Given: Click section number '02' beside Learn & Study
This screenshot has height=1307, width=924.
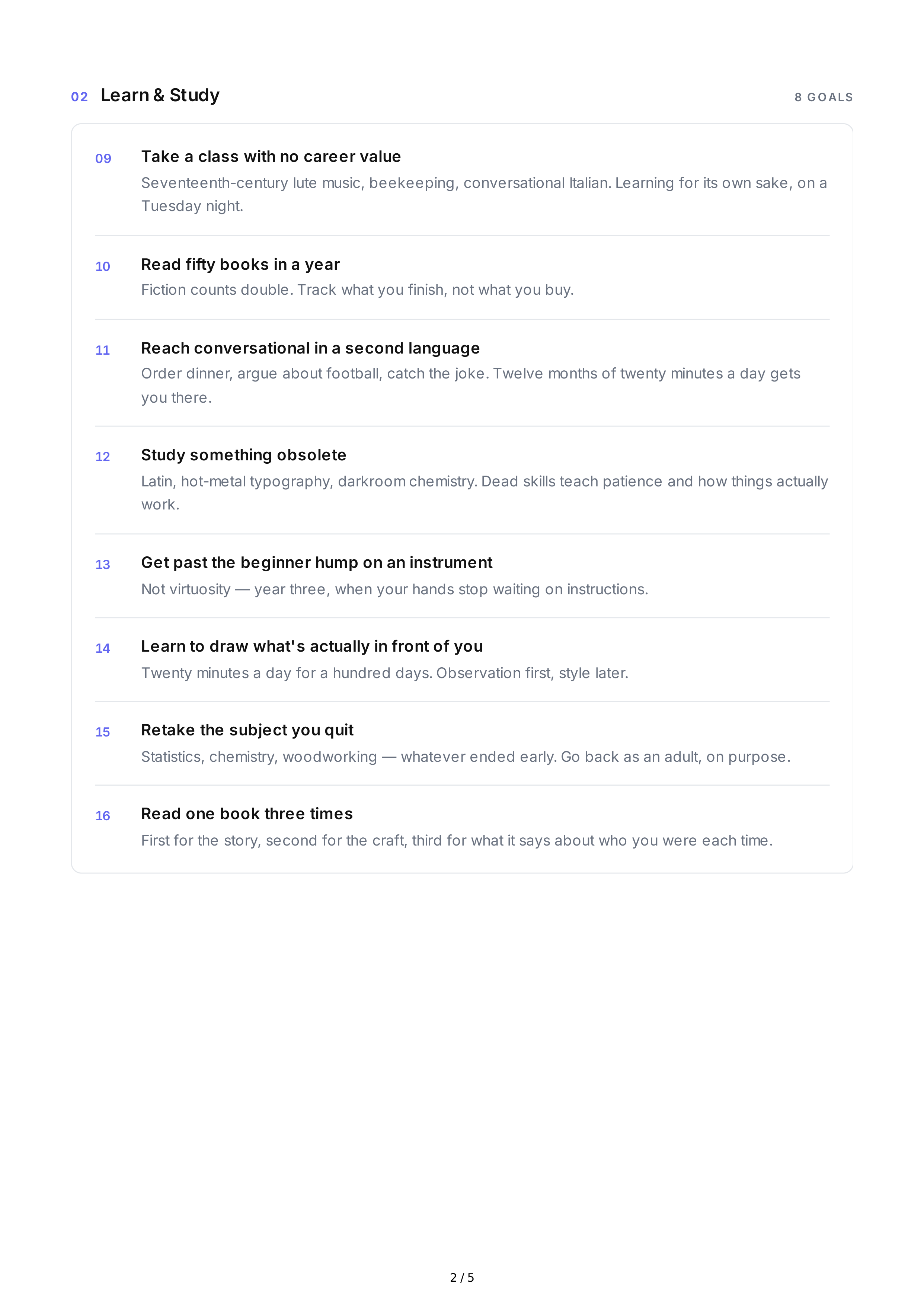Looking at the screenshot, I should click(80, 97).
